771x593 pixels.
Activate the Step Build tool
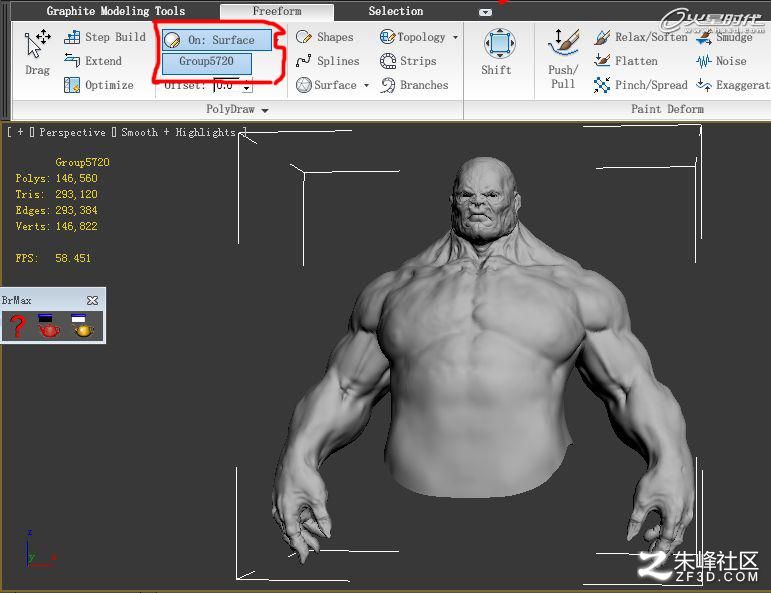(105, 37)
